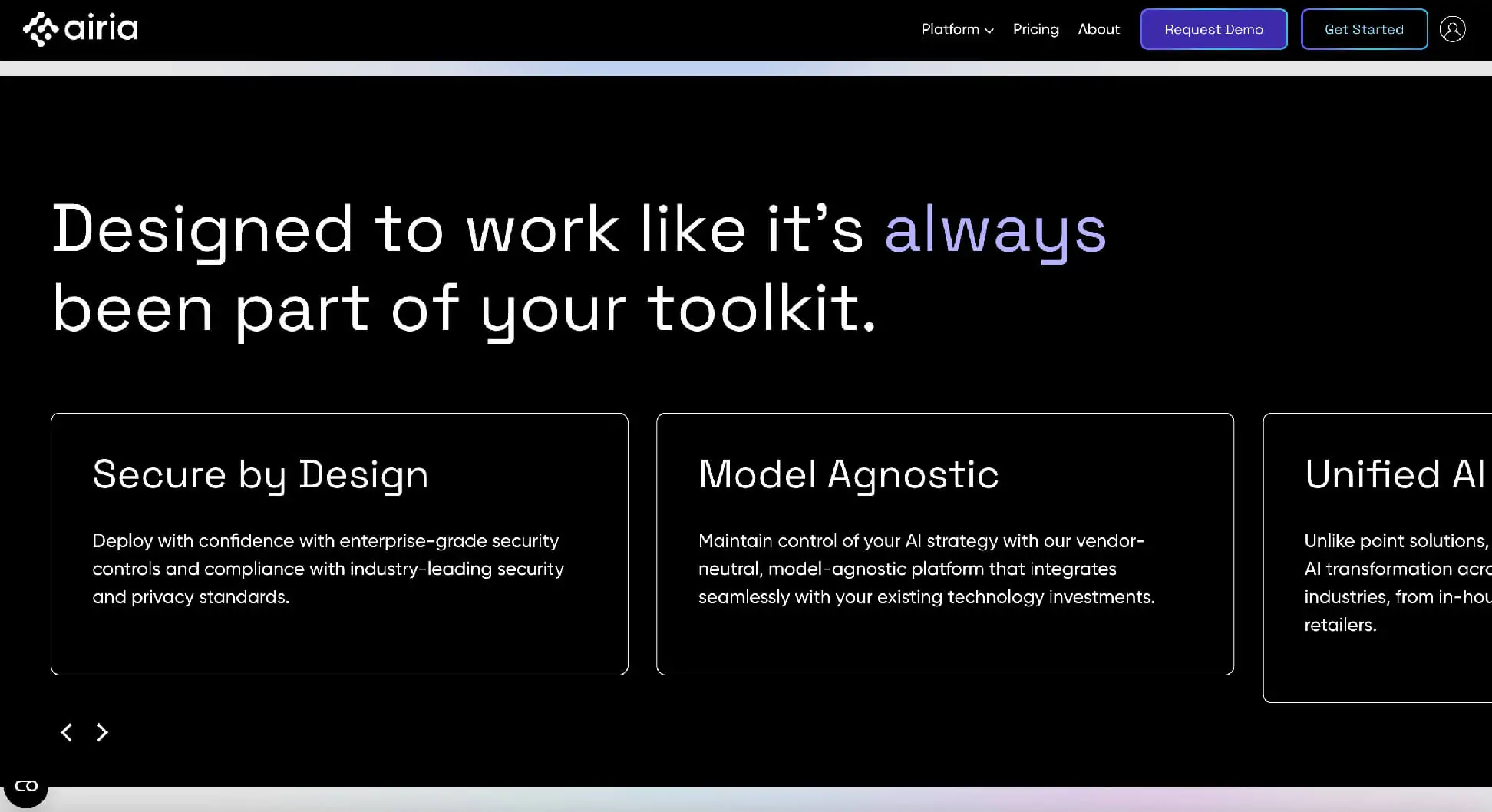This screenshot has width=1492, height=812.
Task: Navigate to the About page
Action: pyautogui.click(x=1098, y=29)
